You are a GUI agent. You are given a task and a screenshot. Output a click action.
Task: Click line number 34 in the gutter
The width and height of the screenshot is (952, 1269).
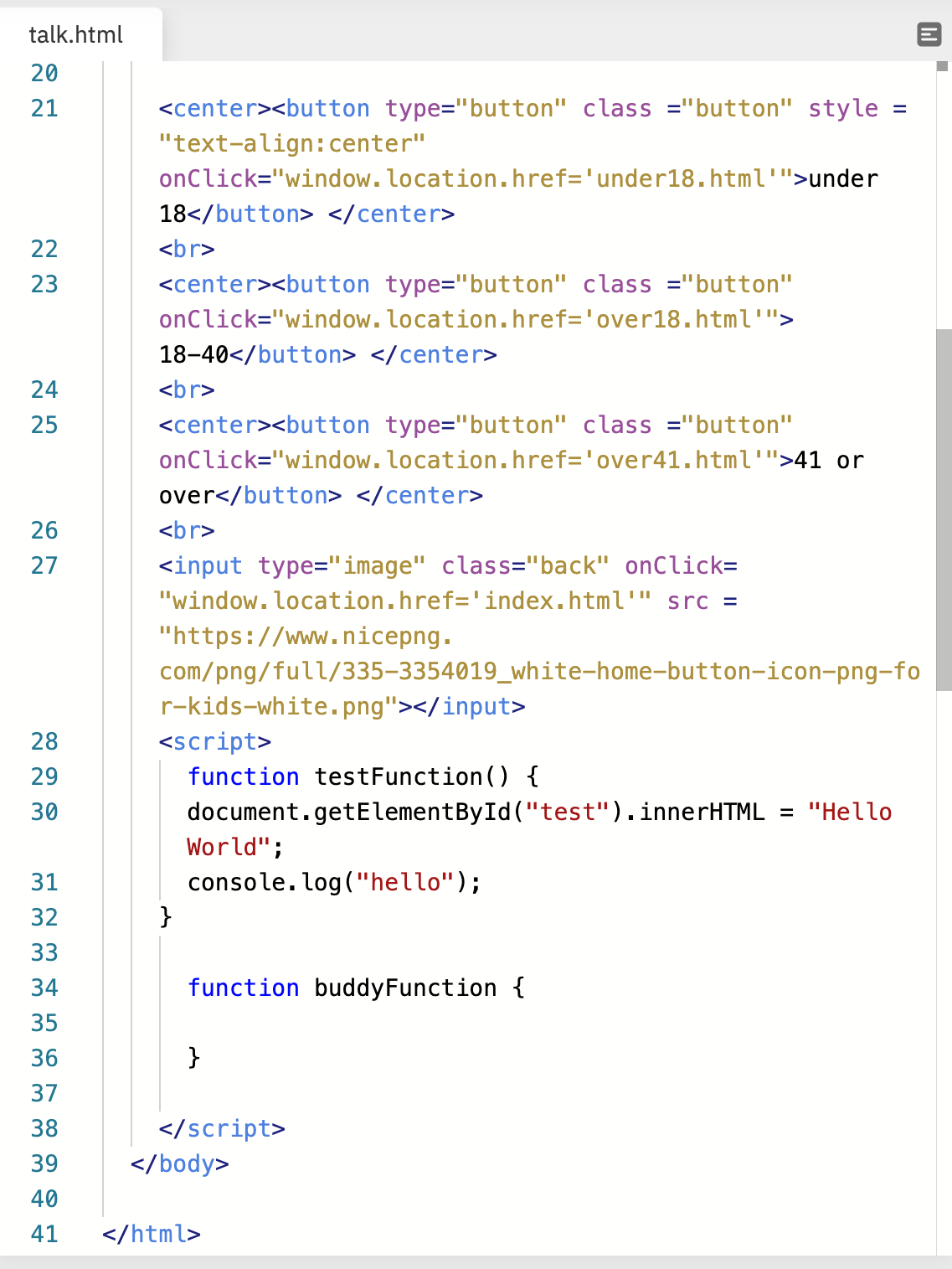point(44,988)
